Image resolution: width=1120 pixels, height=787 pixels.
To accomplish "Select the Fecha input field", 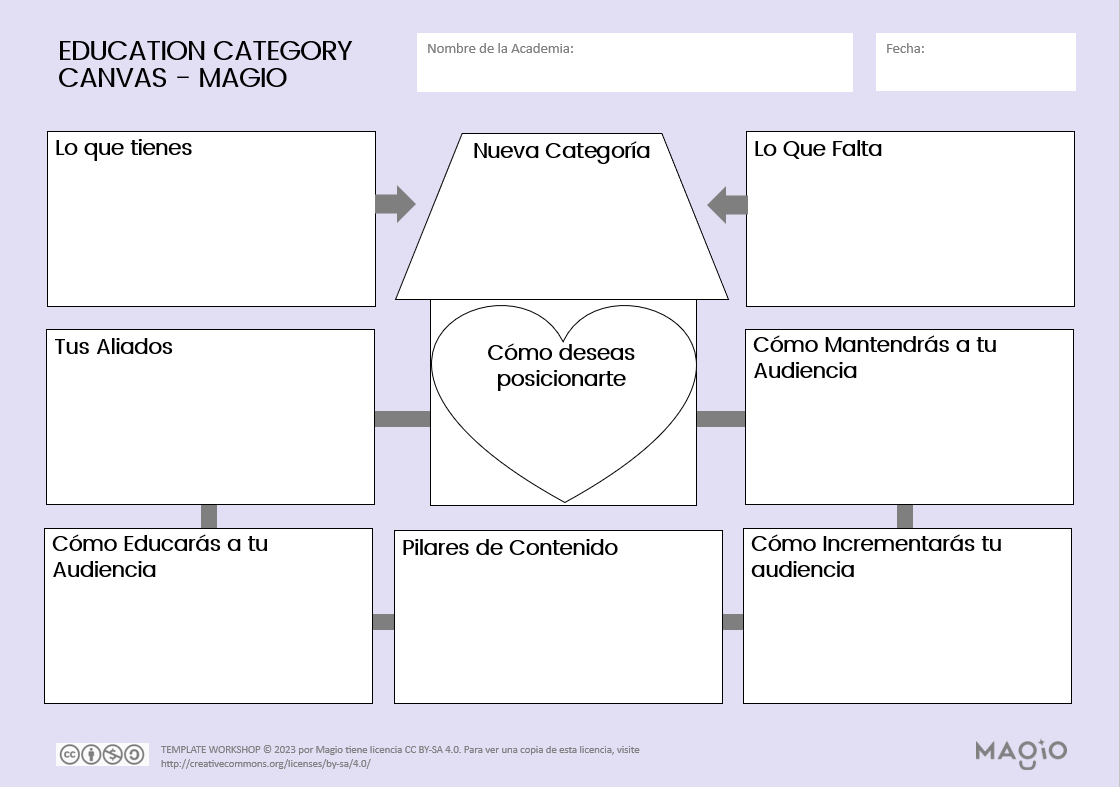I will (x=975, y=62).
